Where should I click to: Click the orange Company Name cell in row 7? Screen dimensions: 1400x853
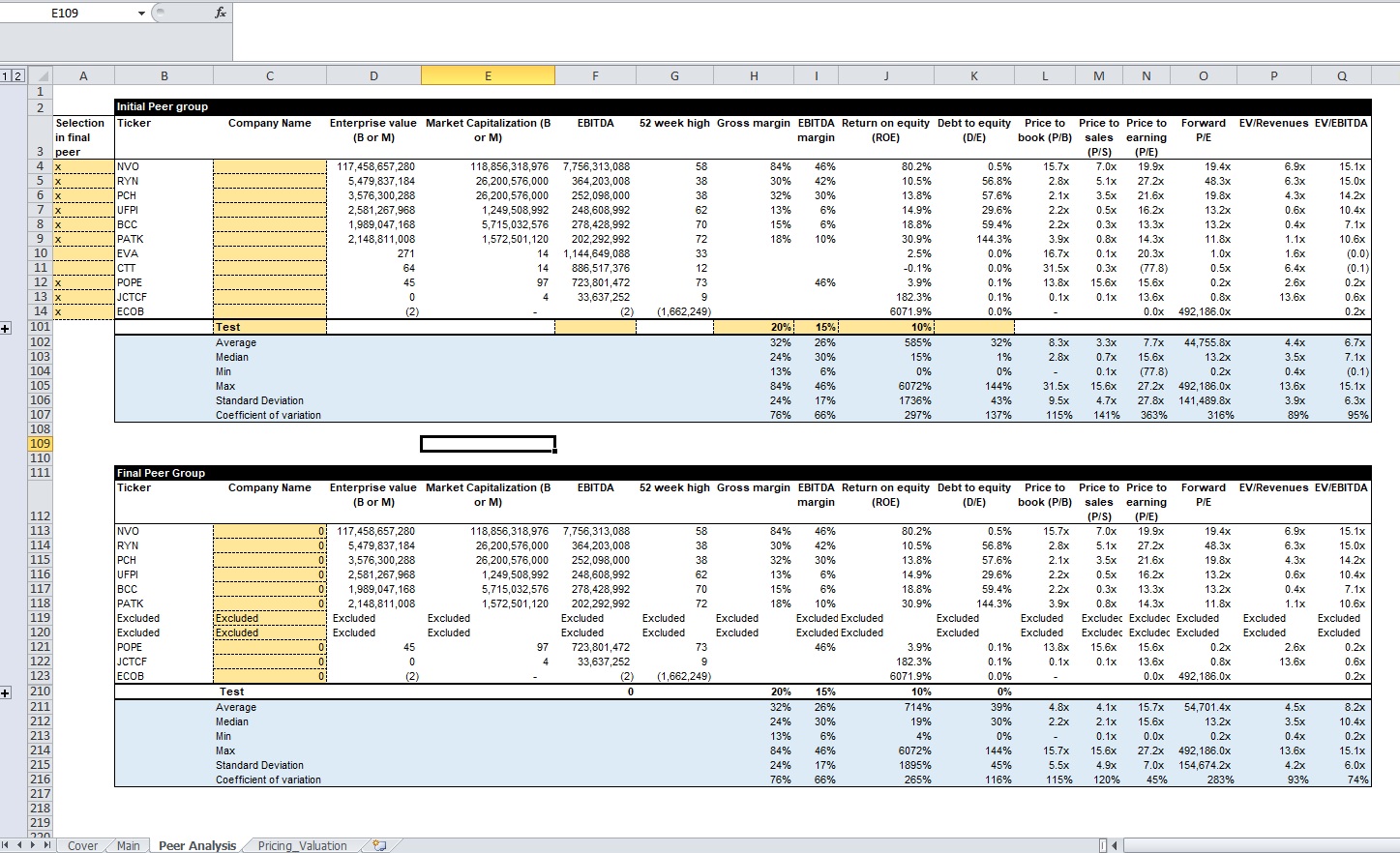coord(270,210)
